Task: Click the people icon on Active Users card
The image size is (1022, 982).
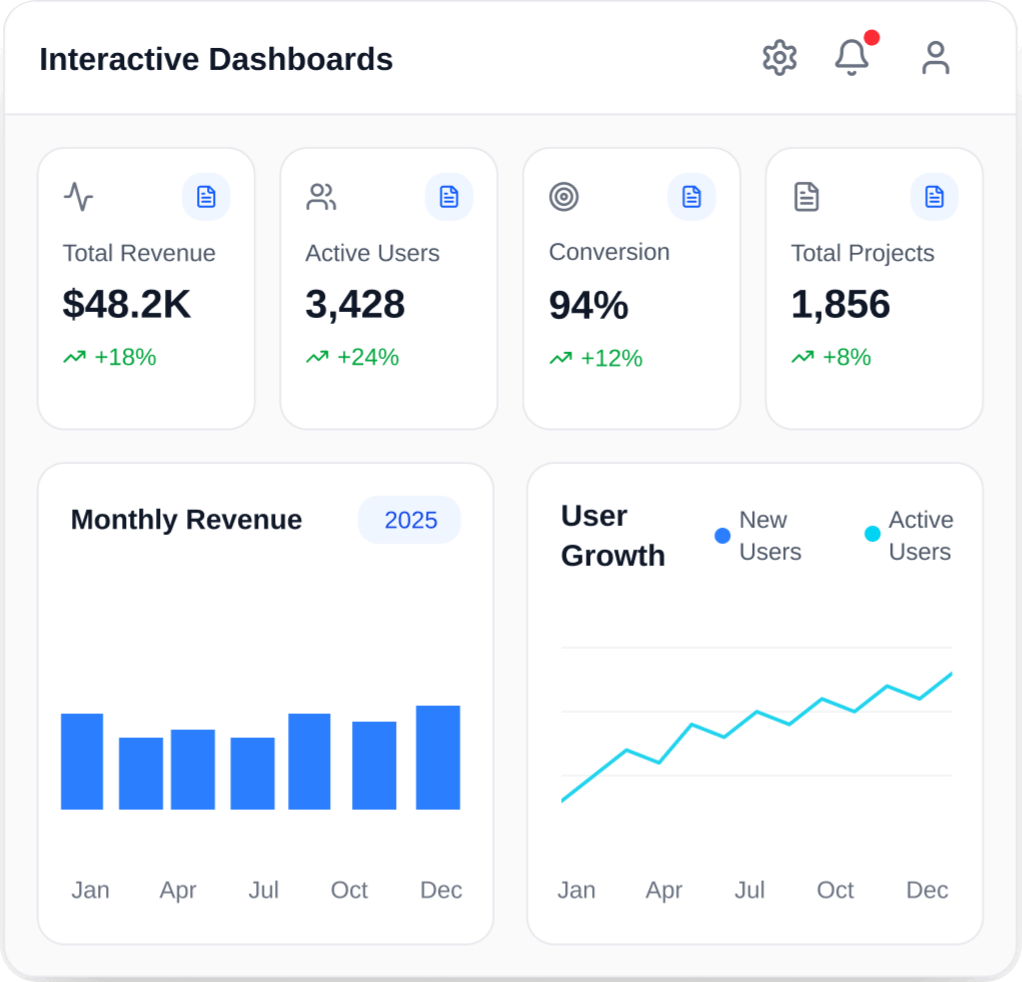Action: [321, 197]
